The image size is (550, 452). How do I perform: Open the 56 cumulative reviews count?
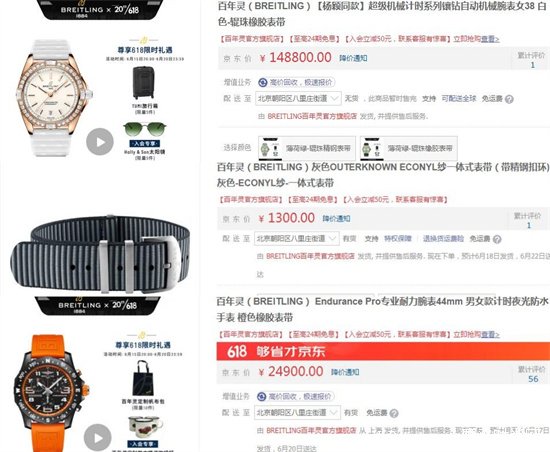click(533, 379)
